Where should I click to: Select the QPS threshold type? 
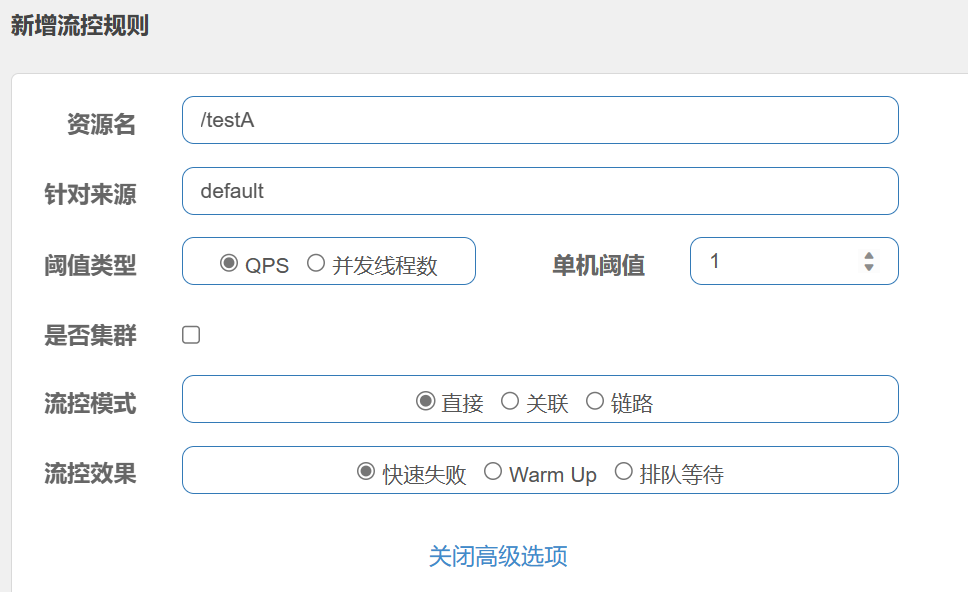click(229, 264)
